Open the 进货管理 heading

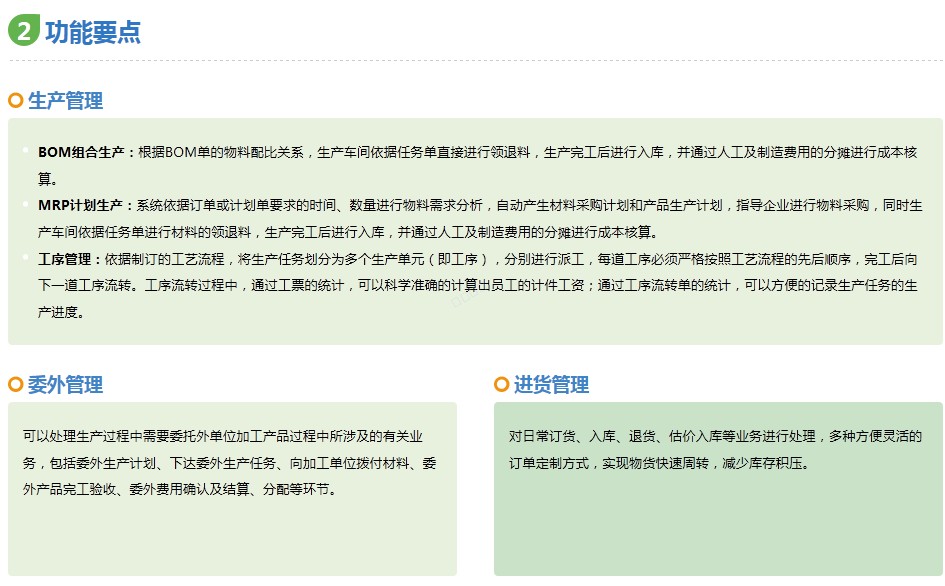click(x=551, y=385)
